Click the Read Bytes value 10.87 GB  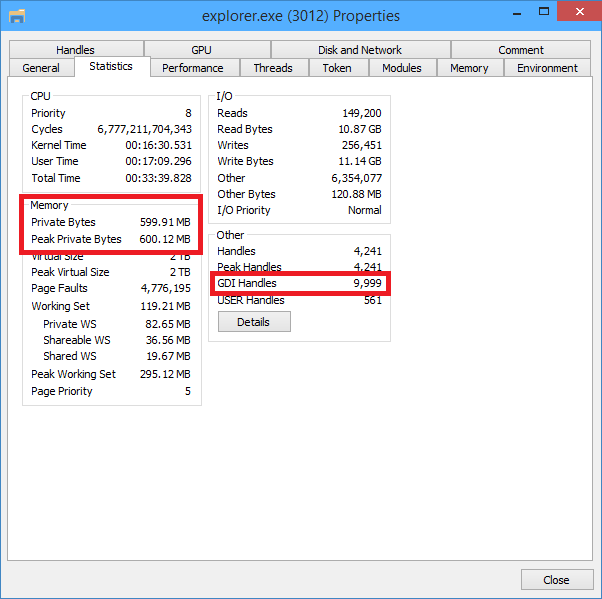[360, 129]
